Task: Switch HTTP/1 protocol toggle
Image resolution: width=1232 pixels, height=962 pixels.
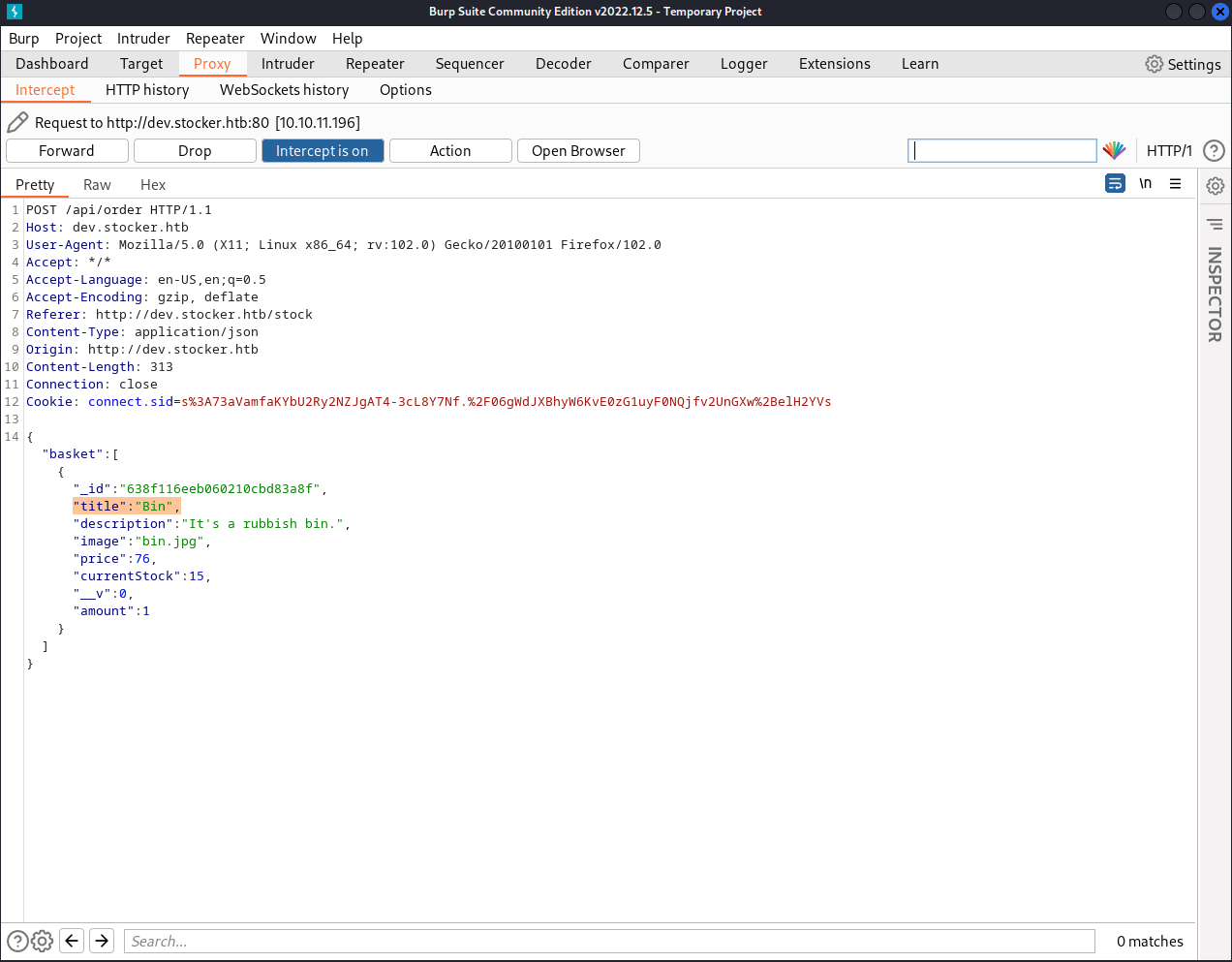Action: click(x=1168, y=151)
